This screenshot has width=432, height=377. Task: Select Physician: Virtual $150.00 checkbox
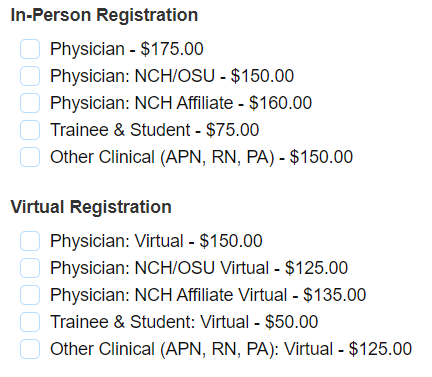click(30, 241)
